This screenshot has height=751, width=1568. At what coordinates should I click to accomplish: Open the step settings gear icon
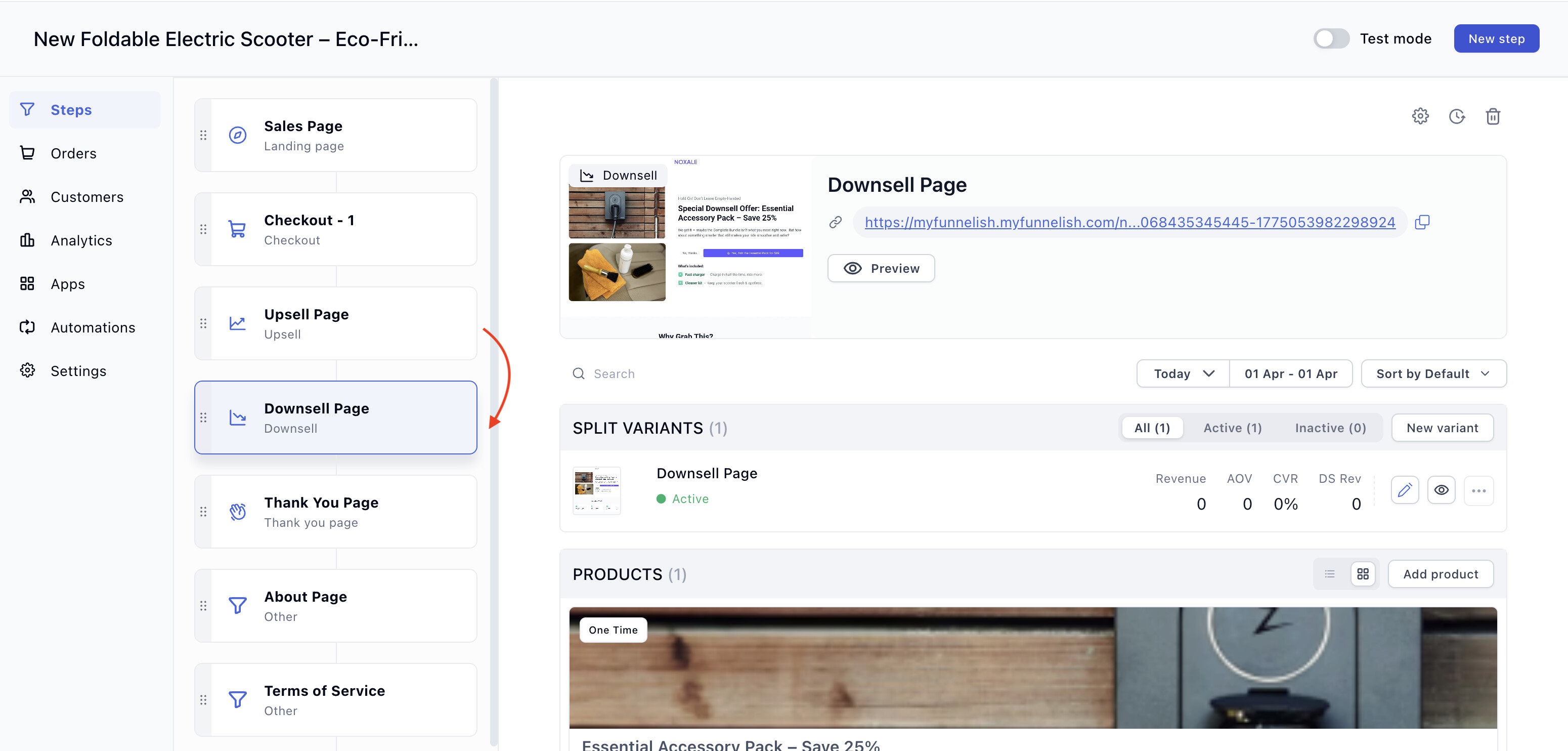coord(1420,116)
